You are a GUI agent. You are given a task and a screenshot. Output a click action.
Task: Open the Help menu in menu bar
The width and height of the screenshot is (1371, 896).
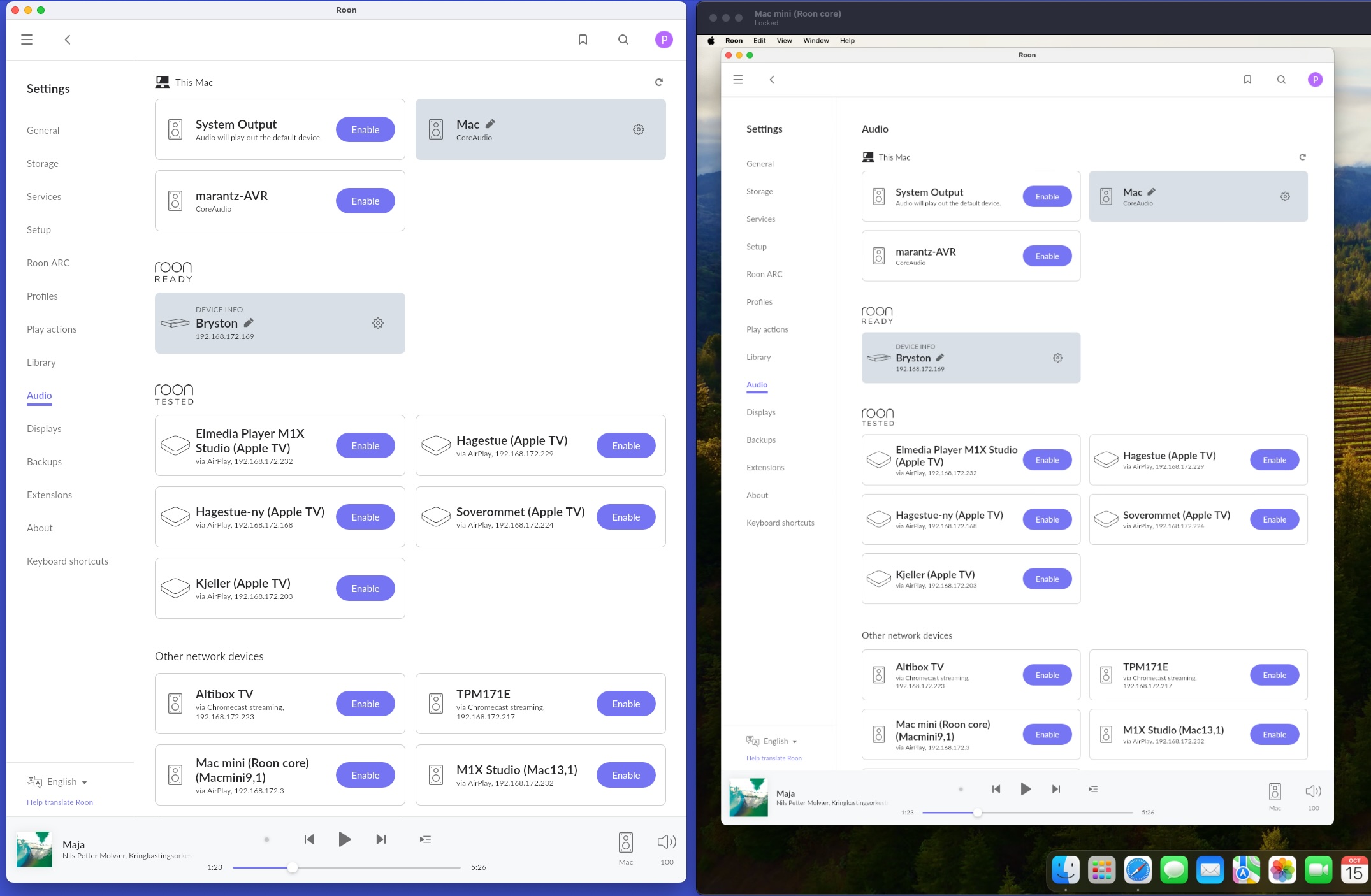[847, 40]
